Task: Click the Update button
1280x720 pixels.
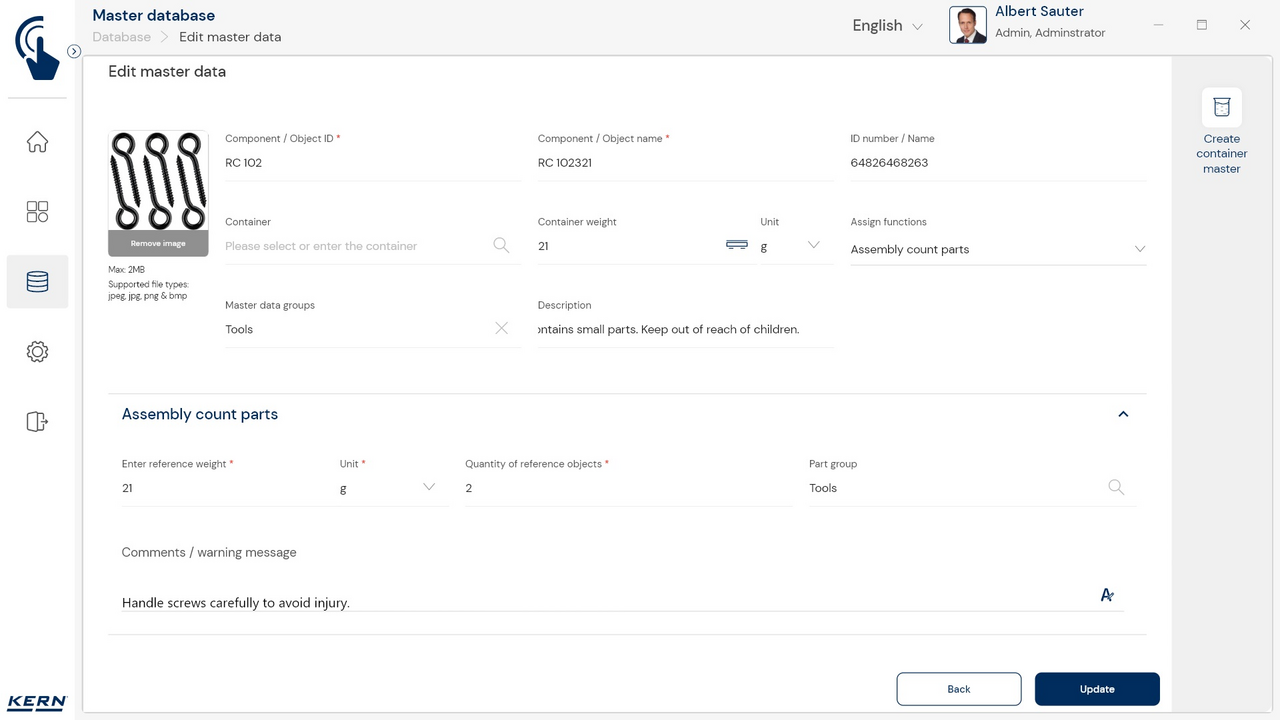Action: (x=1097, y=689)
